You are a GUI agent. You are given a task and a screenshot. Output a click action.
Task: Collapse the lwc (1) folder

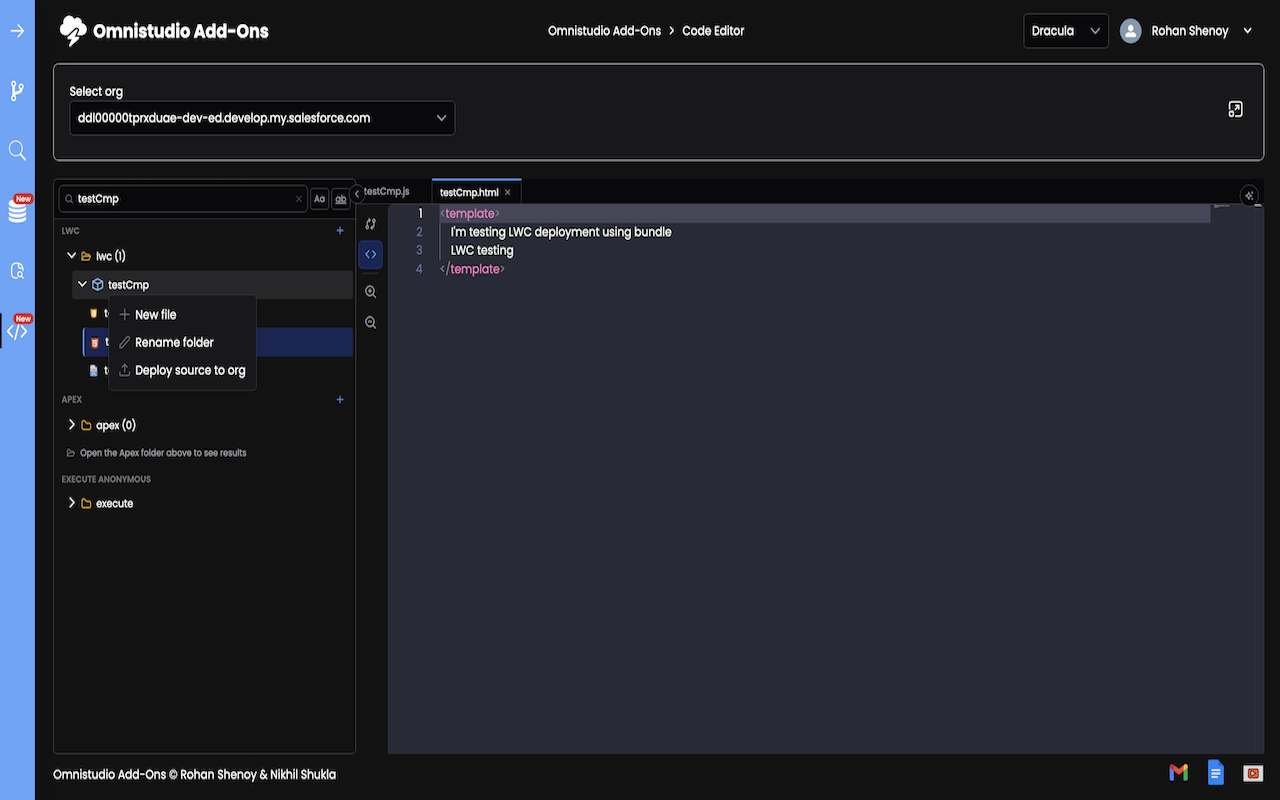coord(72,256)
